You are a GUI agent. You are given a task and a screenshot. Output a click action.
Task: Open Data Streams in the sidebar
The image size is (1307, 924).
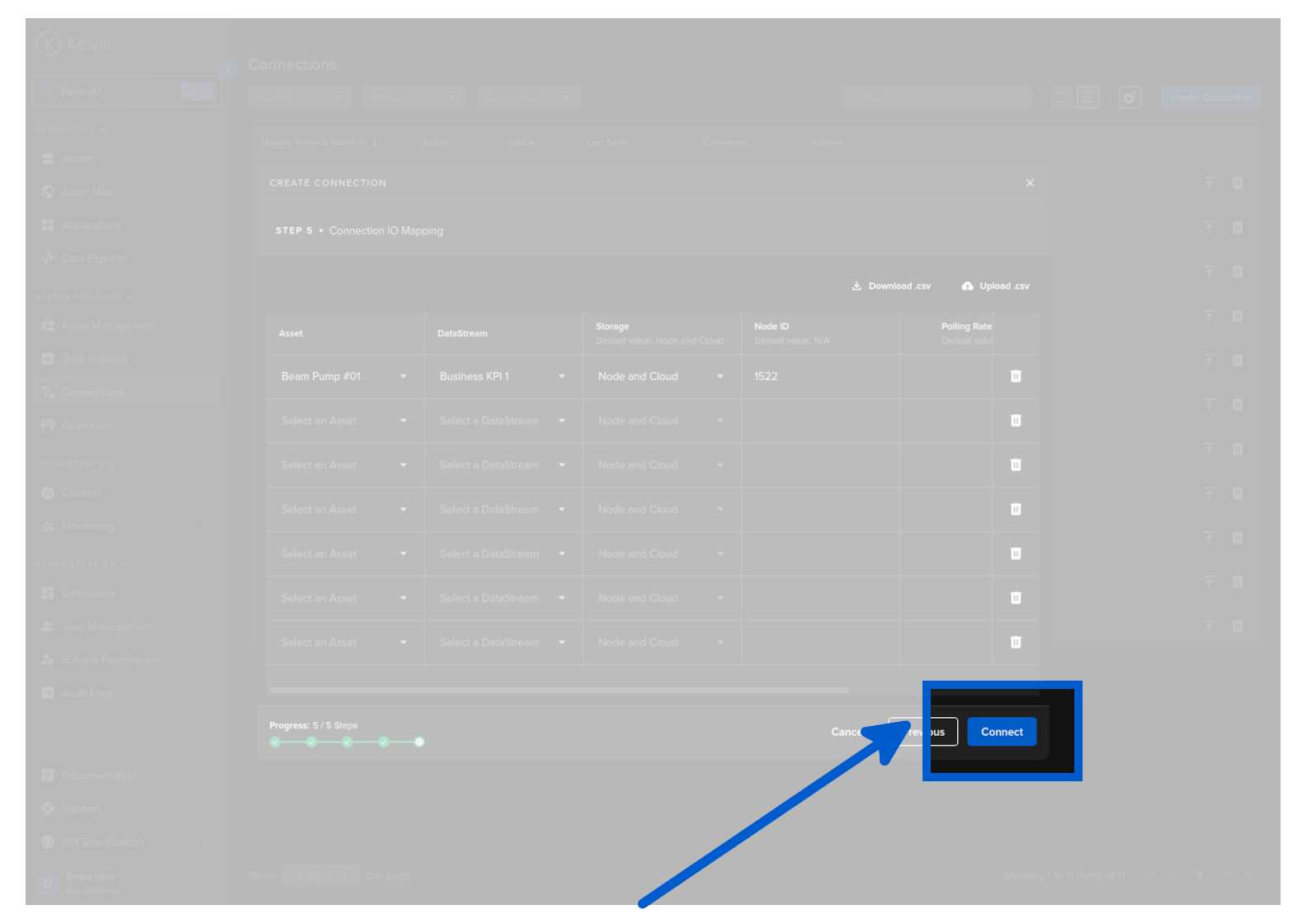(94, 360)
